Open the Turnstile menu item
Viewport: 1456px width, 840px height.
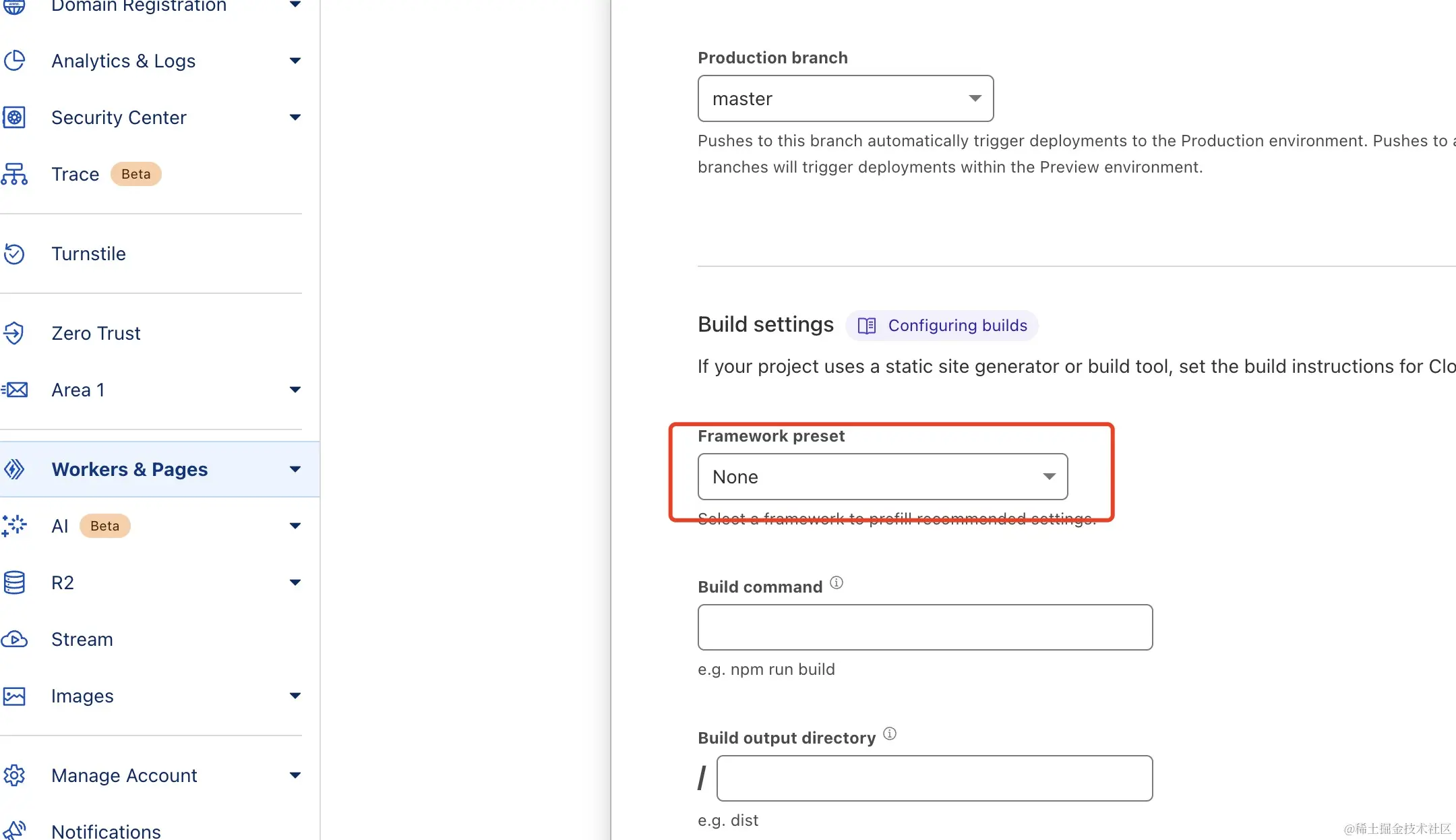[x=88, y=254]
